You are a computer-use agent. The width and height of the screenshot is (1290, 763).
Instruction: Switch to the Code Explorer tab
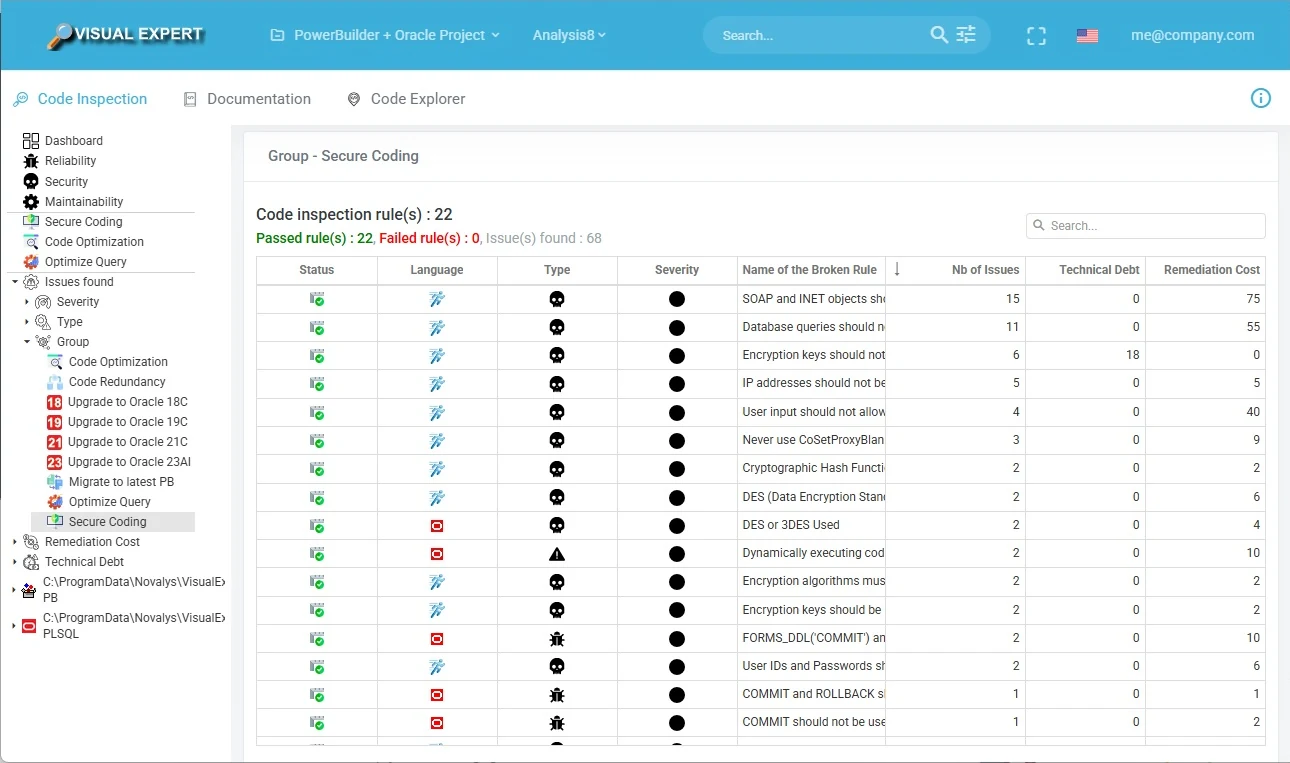coord(406,99)
